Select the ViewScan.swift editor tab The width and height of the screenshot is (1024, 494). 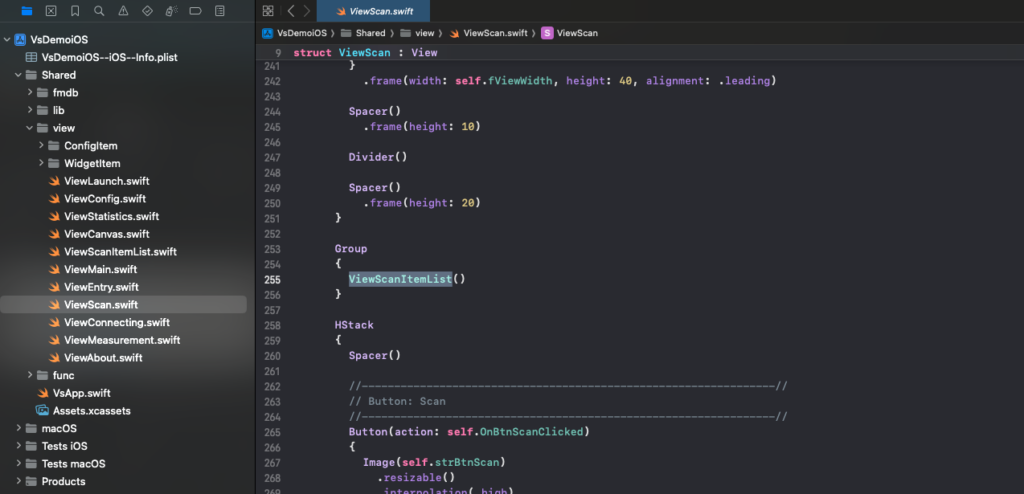tap(373, 11)
